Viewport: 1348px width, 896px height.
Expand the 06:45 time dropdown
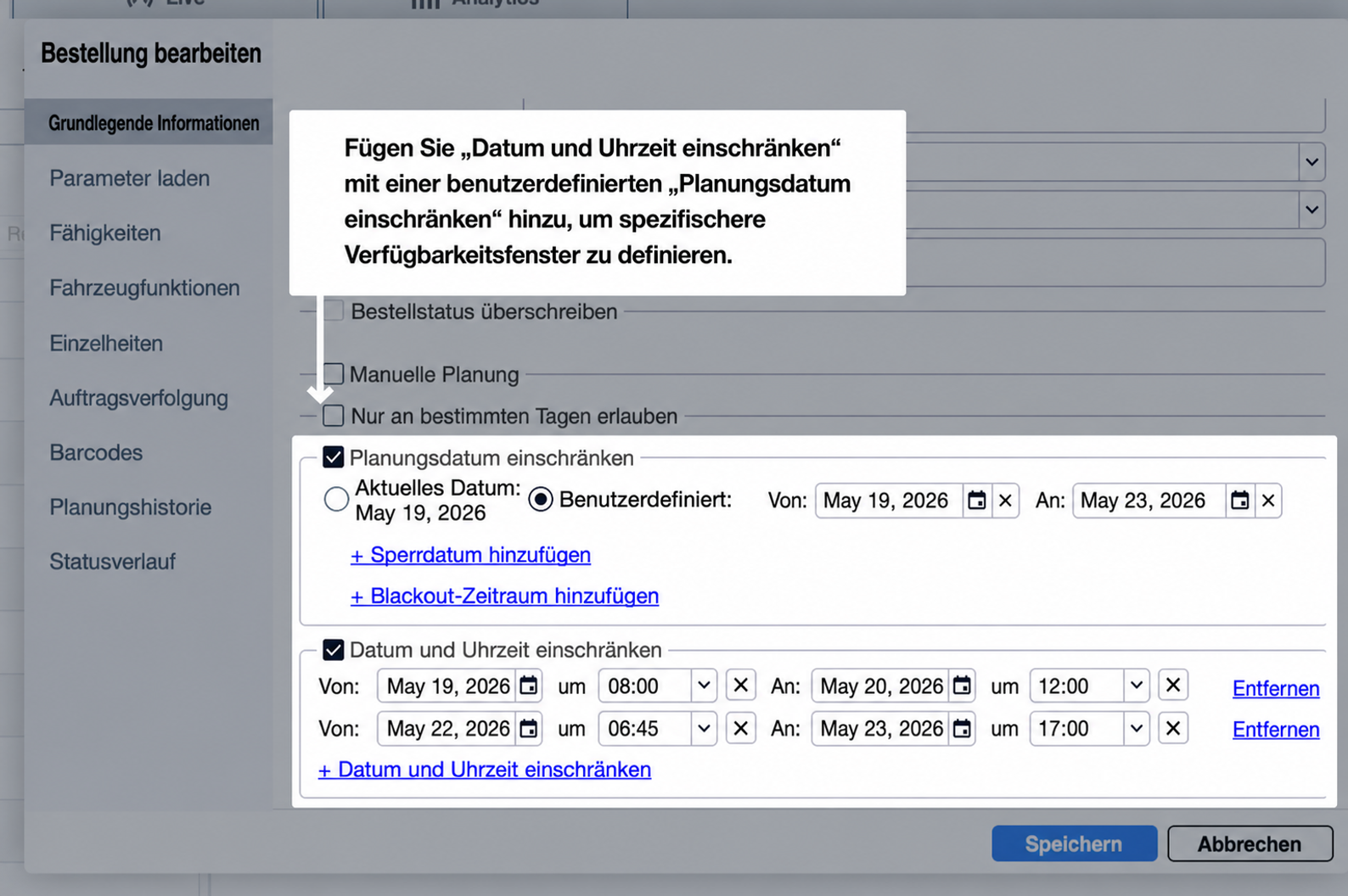704,728
